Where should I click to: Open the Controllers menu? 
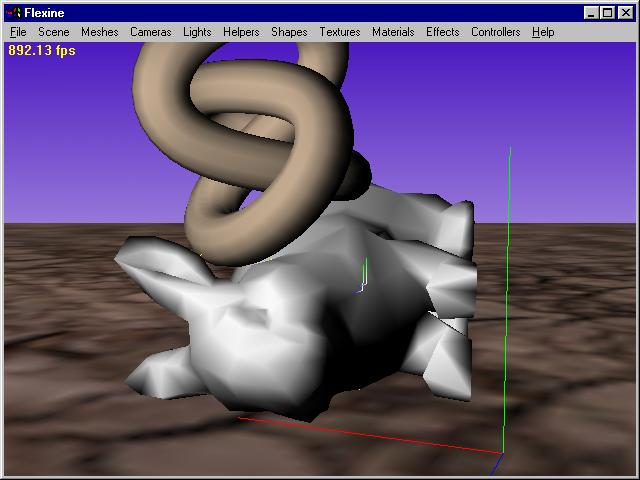496,32
